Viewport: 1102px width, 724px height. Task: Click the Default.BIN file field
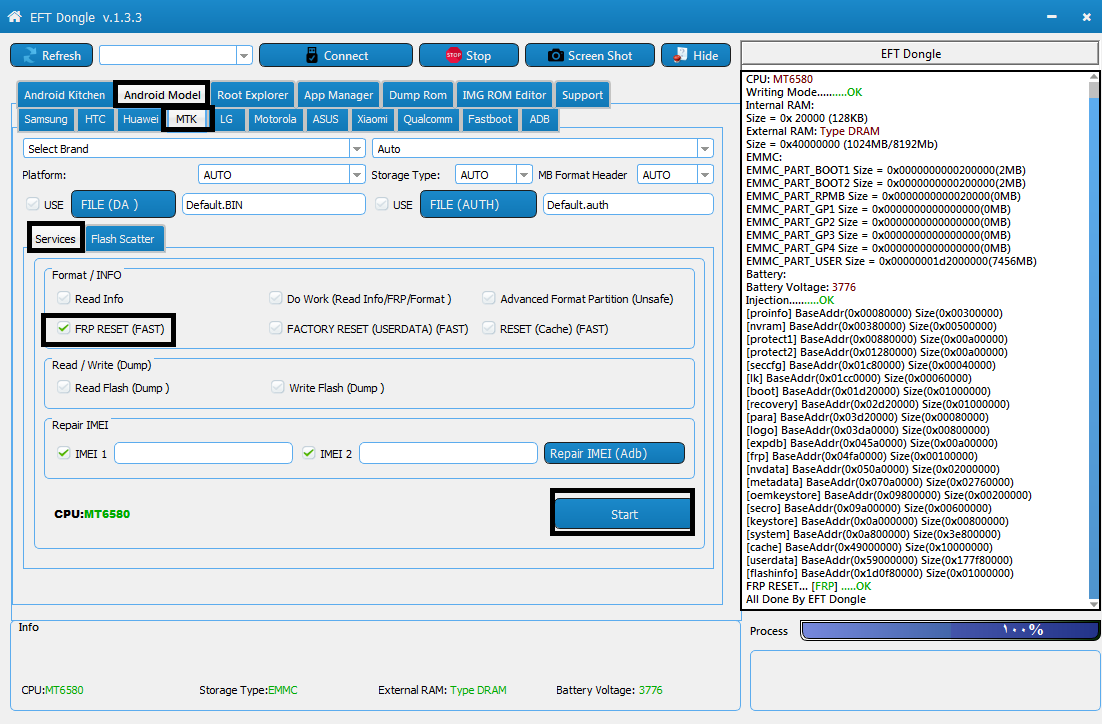273,205
